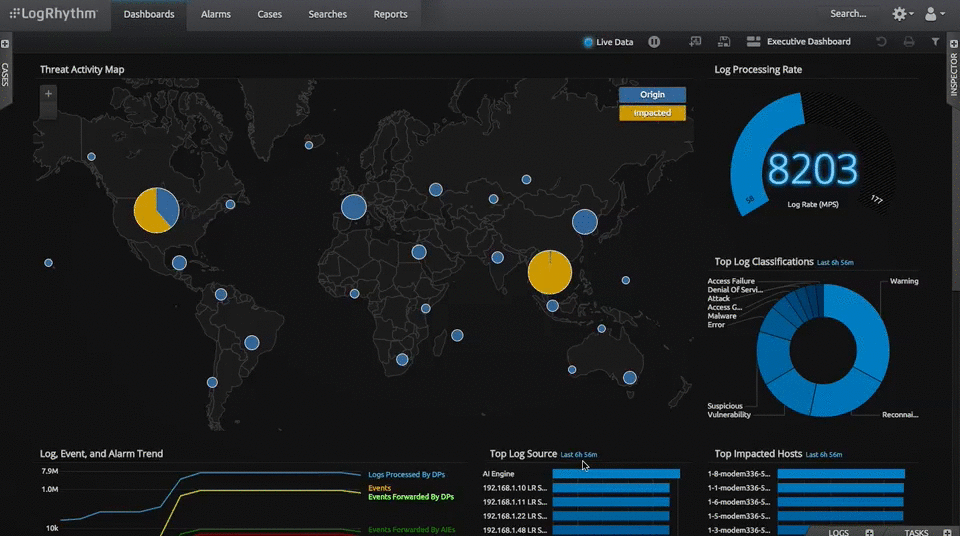Click the AI Engine log source bar
The image size is (960, 536).
[615, 474]
